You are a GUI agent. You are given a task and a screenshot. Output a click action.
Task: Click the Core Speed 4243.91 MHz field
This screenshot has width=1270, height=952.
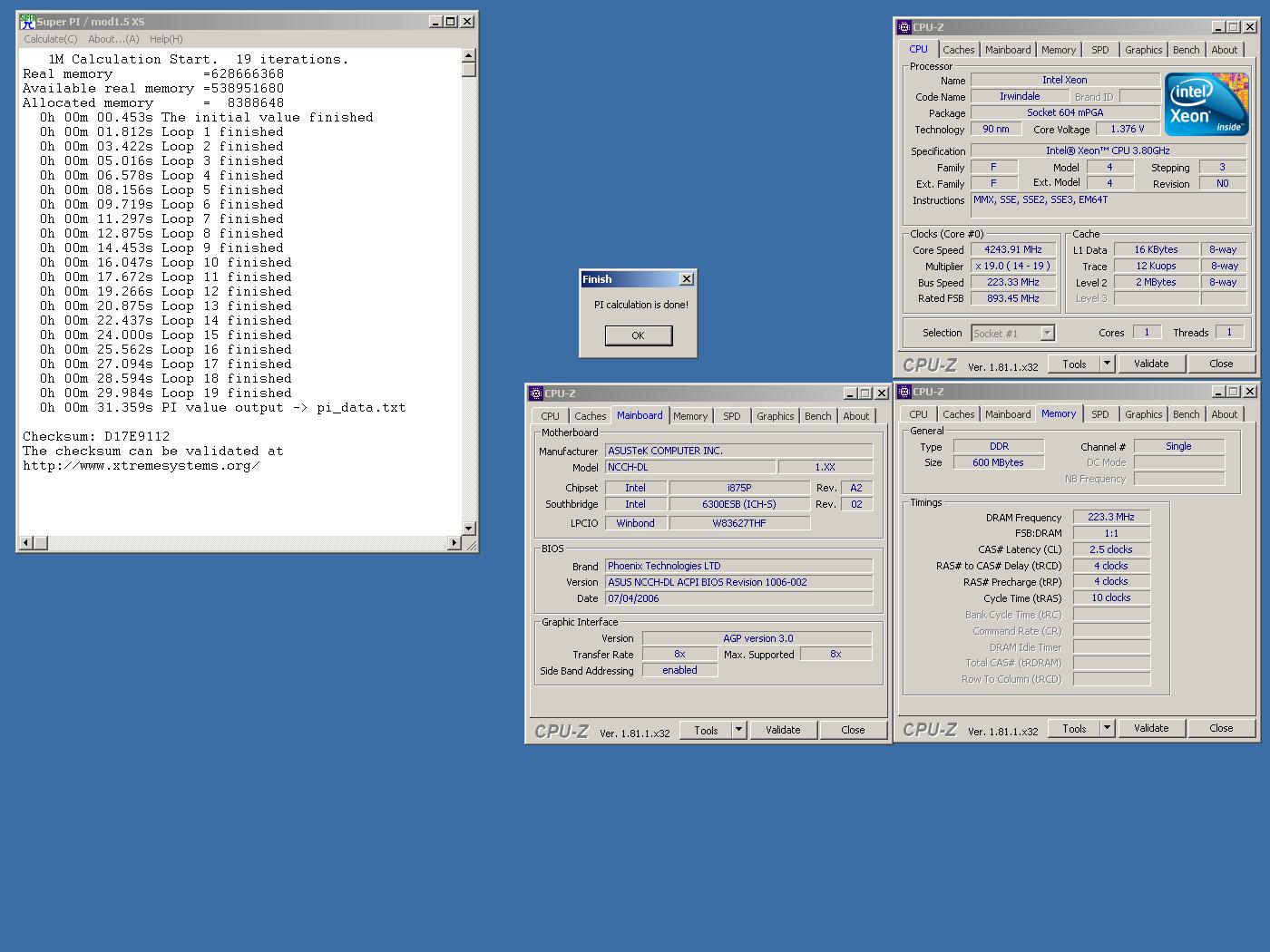click(x=1013, y=249)
